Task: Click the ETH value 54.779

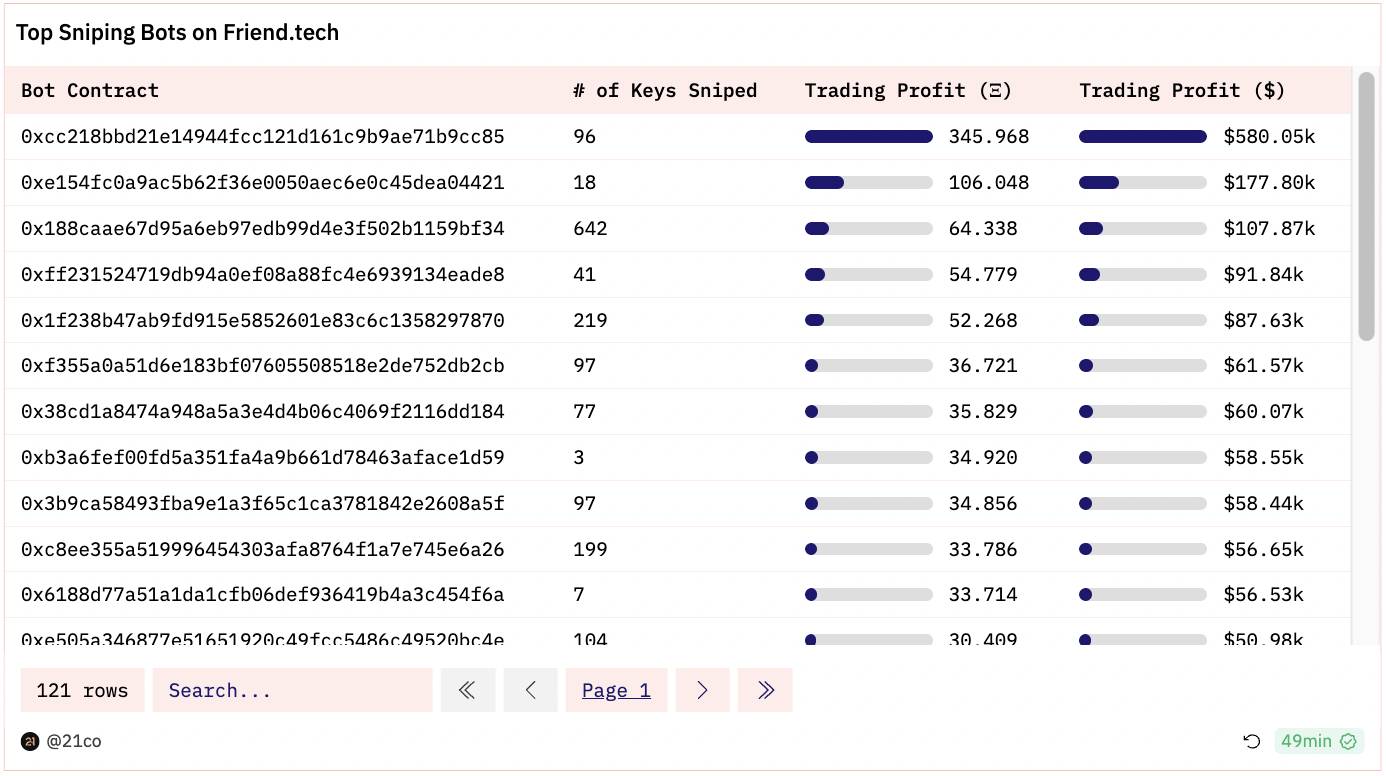Action: click(983, 274)
